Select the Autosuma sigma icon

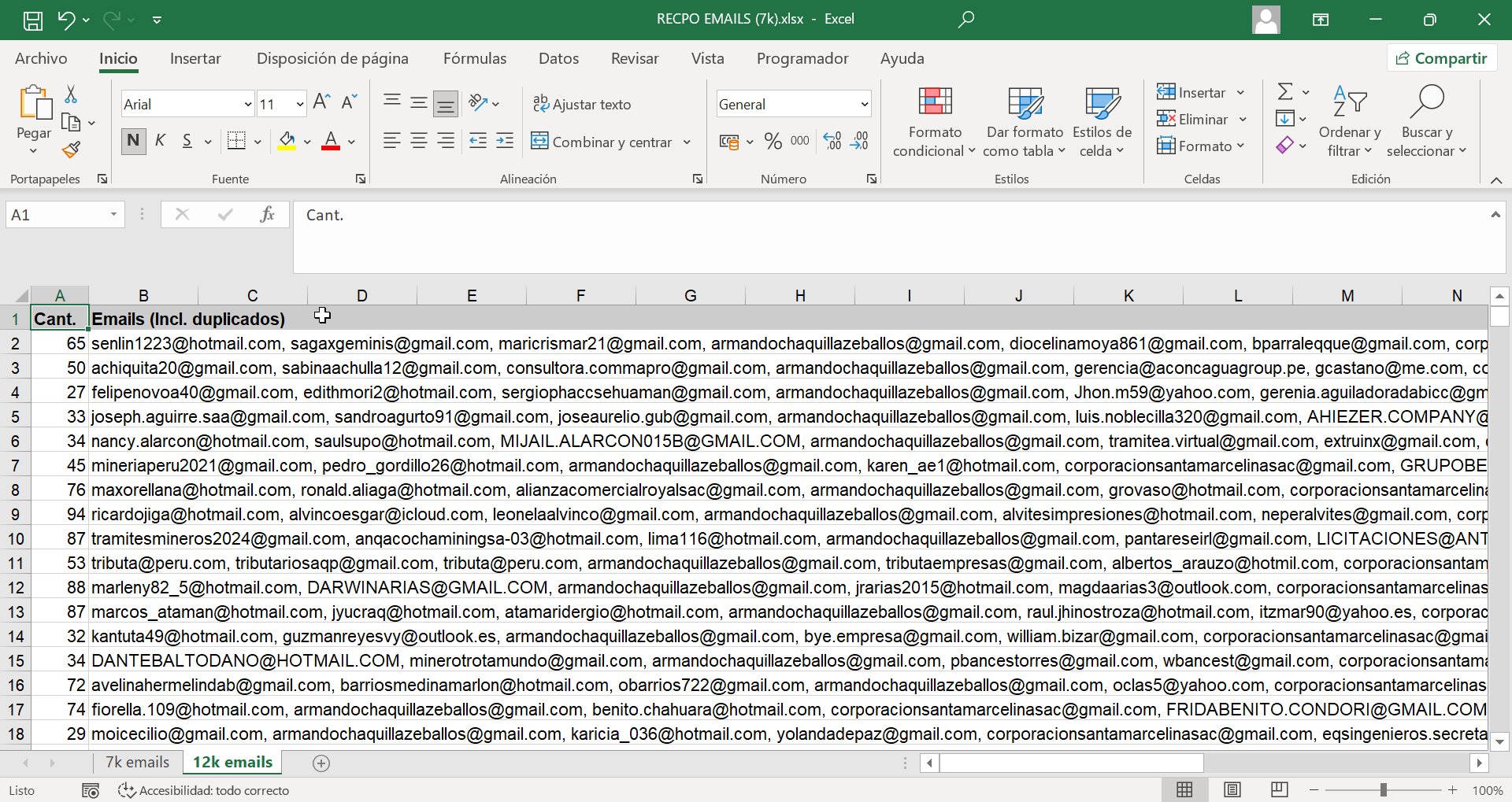(x=1284, y=91)
